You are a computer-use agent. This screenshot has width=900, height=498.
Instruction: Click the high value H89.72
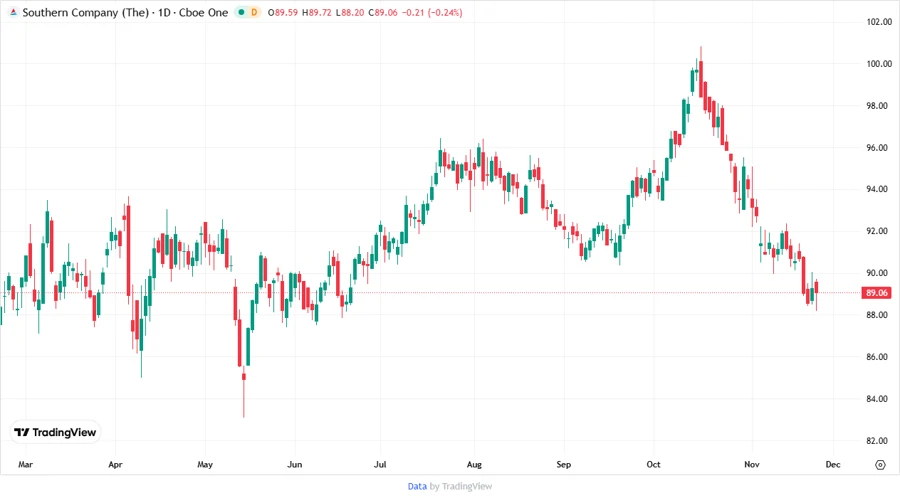click(317, 12)
